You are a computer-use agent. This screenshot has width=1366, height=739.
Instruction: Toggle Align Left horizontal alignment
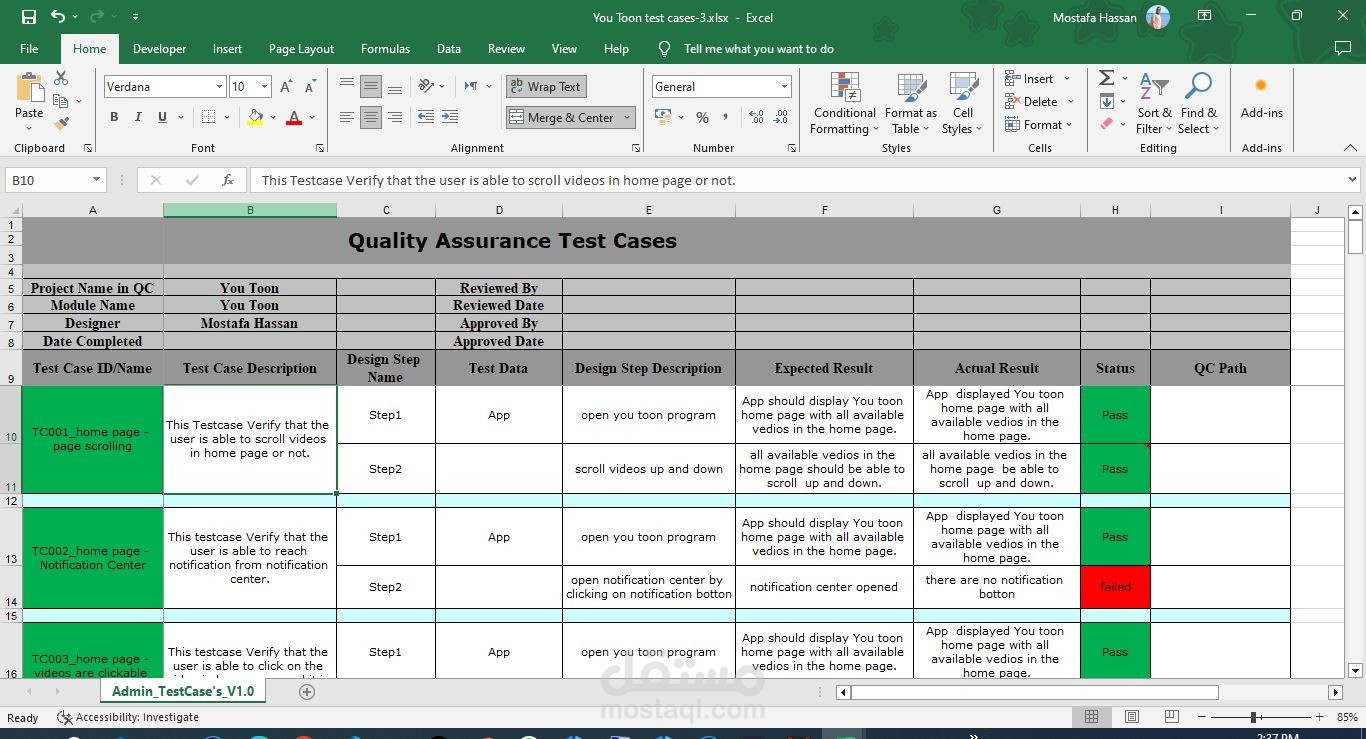[347, 117]
